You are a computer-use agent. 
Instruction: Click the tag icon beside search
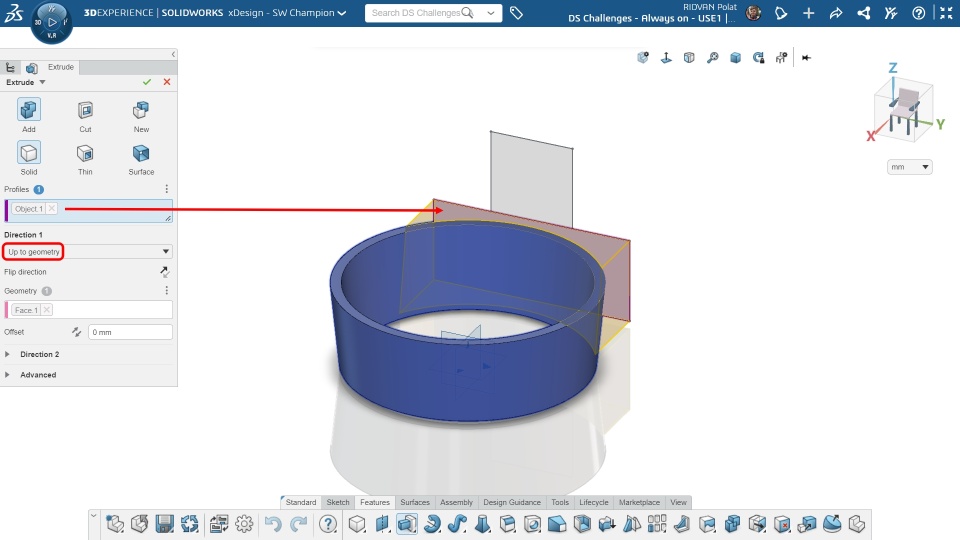coord(516,13)
